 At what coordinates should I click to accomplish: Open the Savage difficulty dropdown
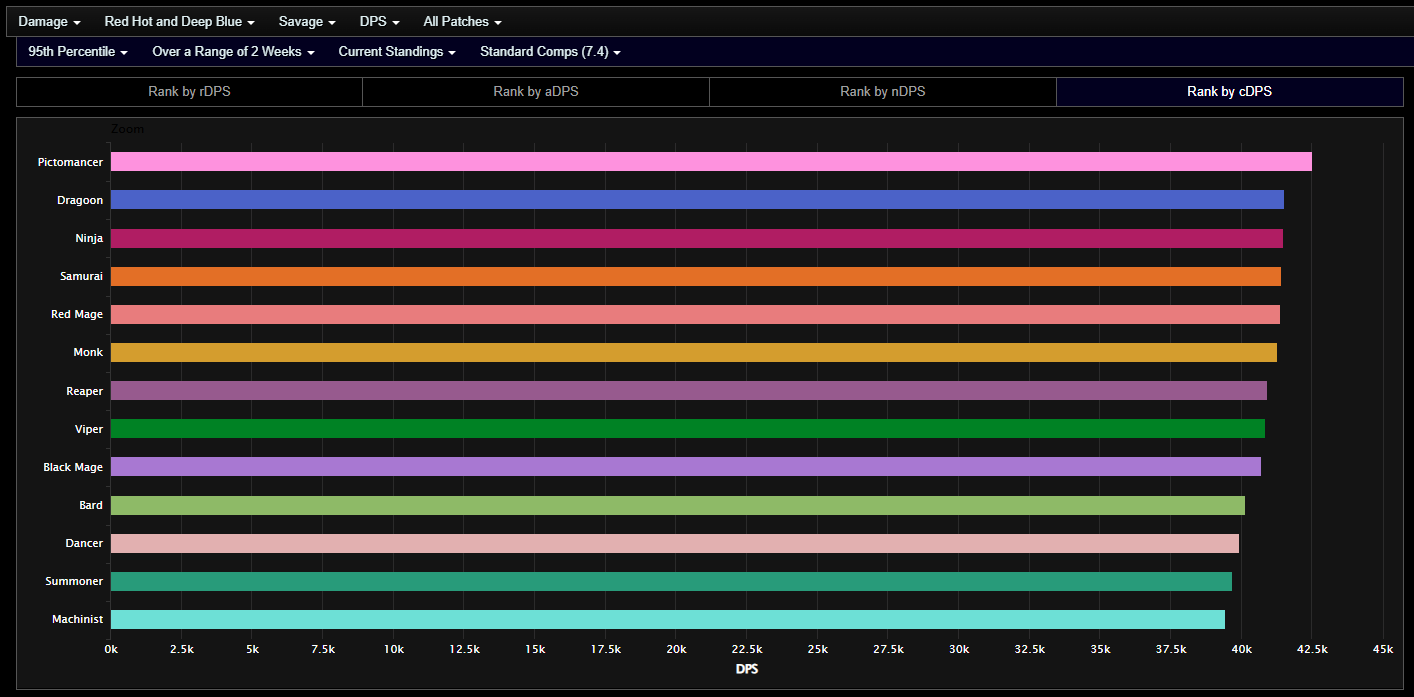click(x=307, y=21)
